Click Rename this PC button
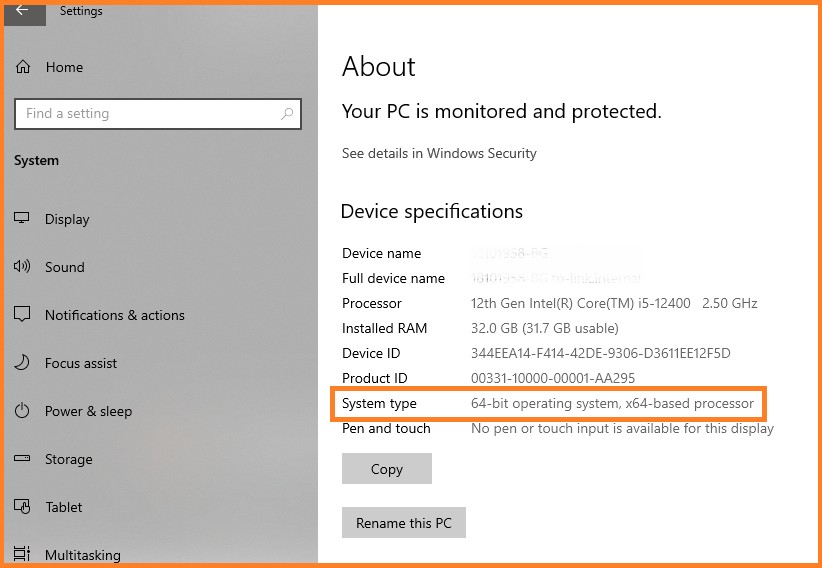This screenshot has height=568, width=822. [404, 523]
